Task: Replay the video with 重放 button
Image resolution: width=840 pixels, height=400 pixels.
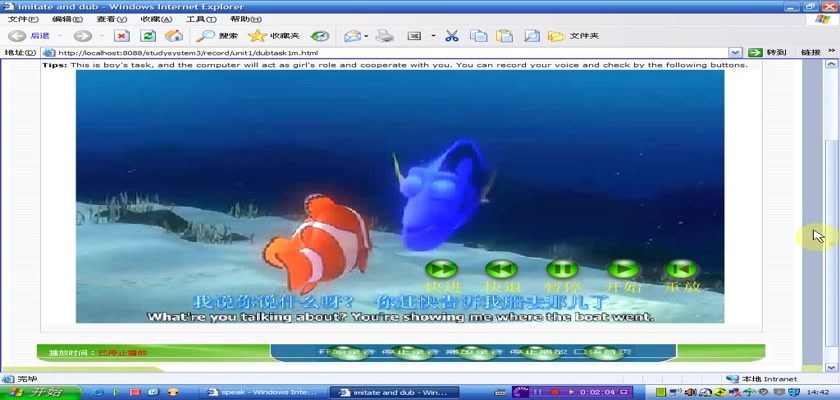Action: [681, 269]
